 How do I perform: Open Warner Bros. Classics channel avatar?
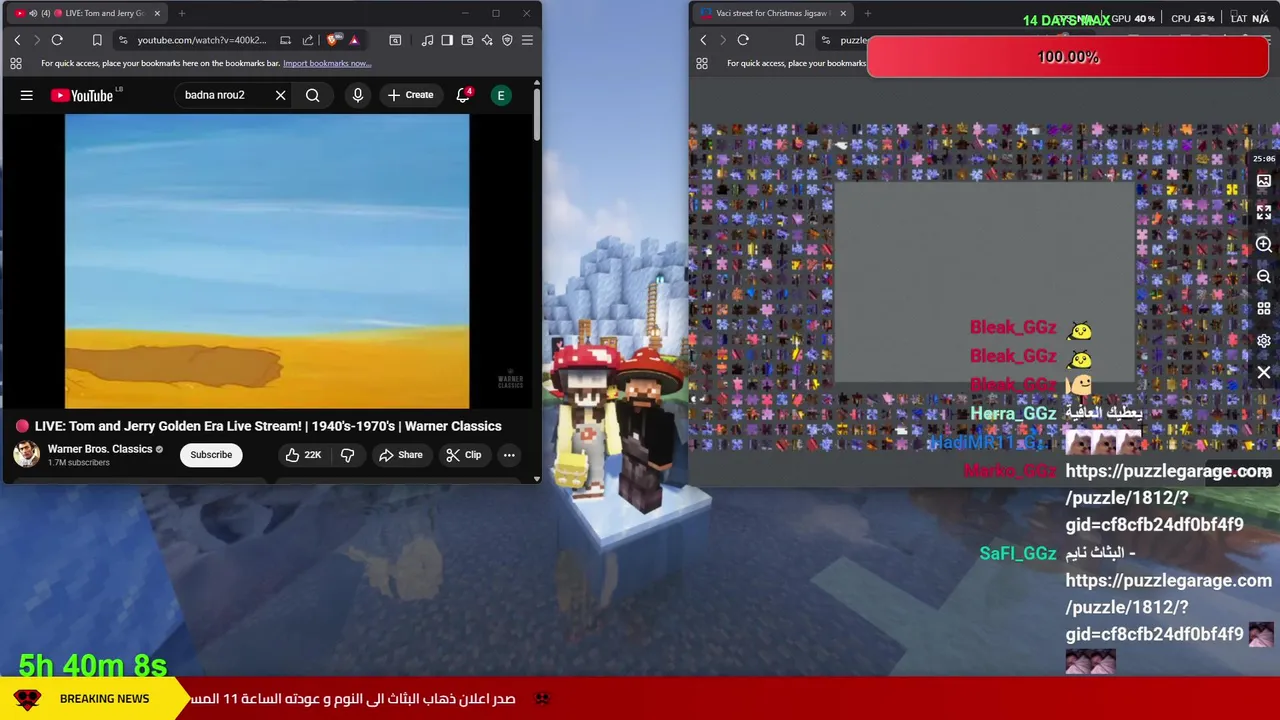(x=27, y=454)
